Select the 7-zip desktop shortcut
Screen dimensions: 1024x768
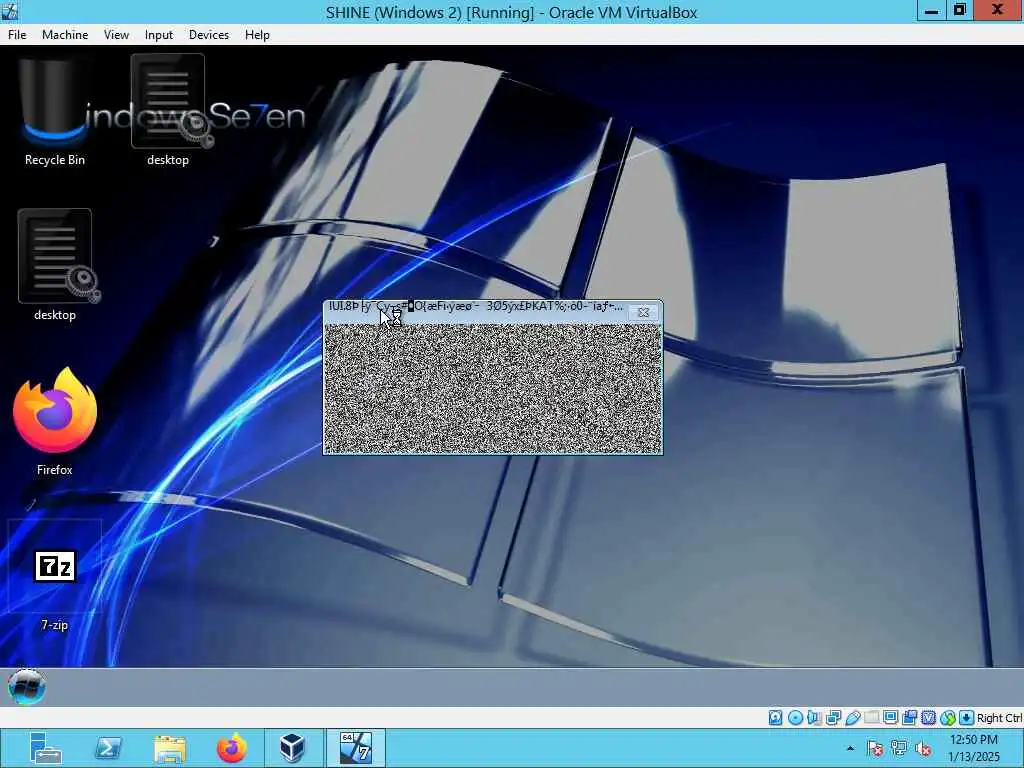click(x=55, y=576)
